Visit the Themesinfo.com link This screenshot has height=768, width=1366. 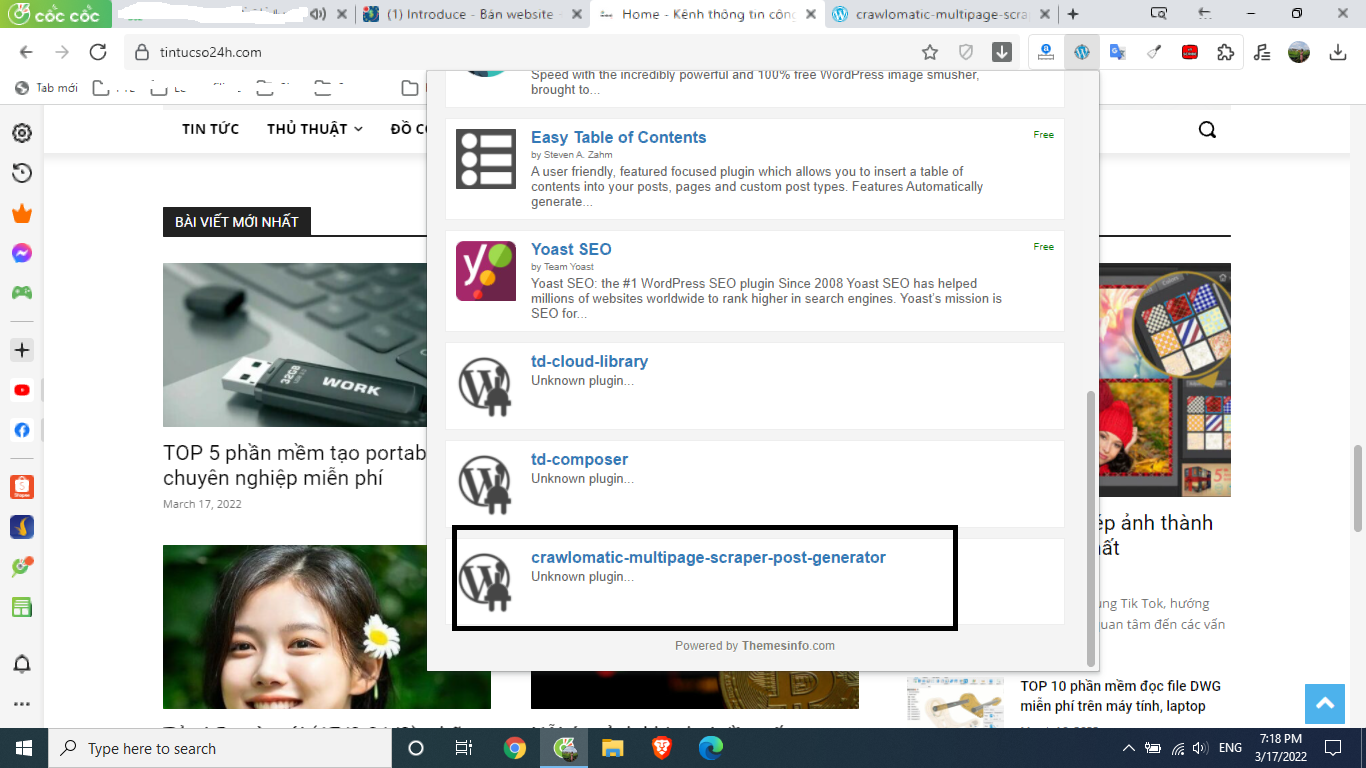coord(788,646)
